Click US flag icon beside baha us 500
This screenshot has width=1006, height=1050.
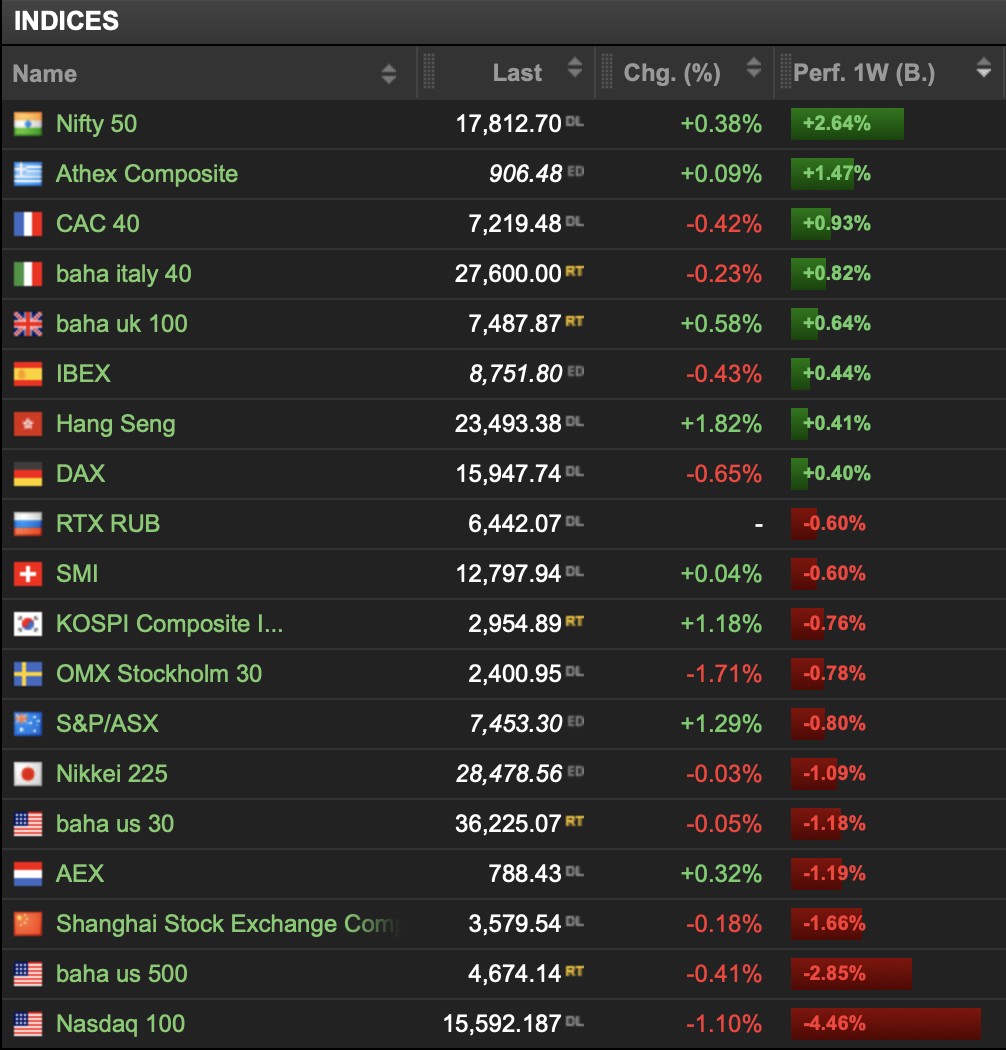28,974
